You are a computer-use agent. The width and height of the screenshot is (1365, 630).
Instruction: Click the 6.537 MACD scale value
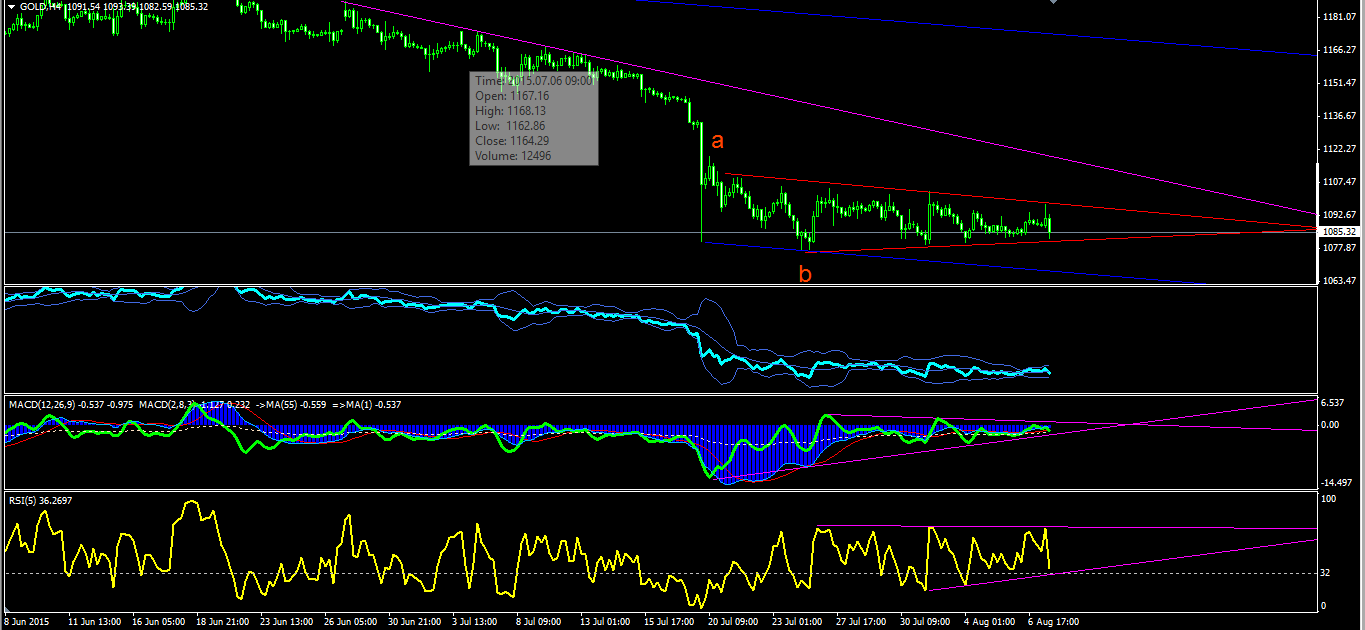pos(1334,403)
